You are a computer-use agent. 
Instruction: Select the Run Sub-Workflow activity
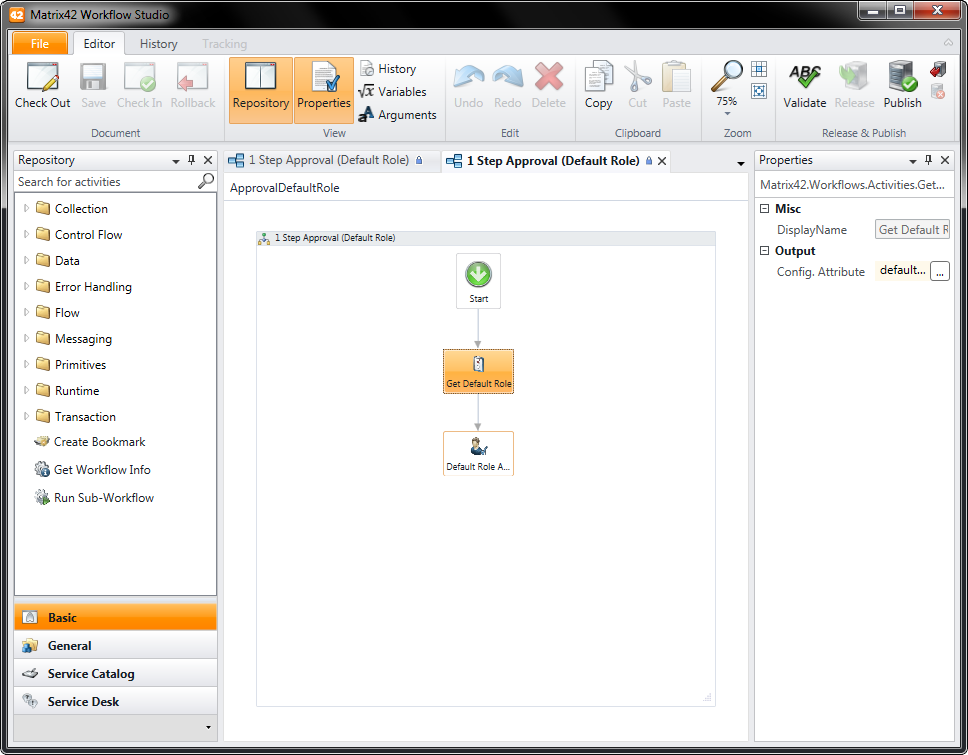click(94, 498)
